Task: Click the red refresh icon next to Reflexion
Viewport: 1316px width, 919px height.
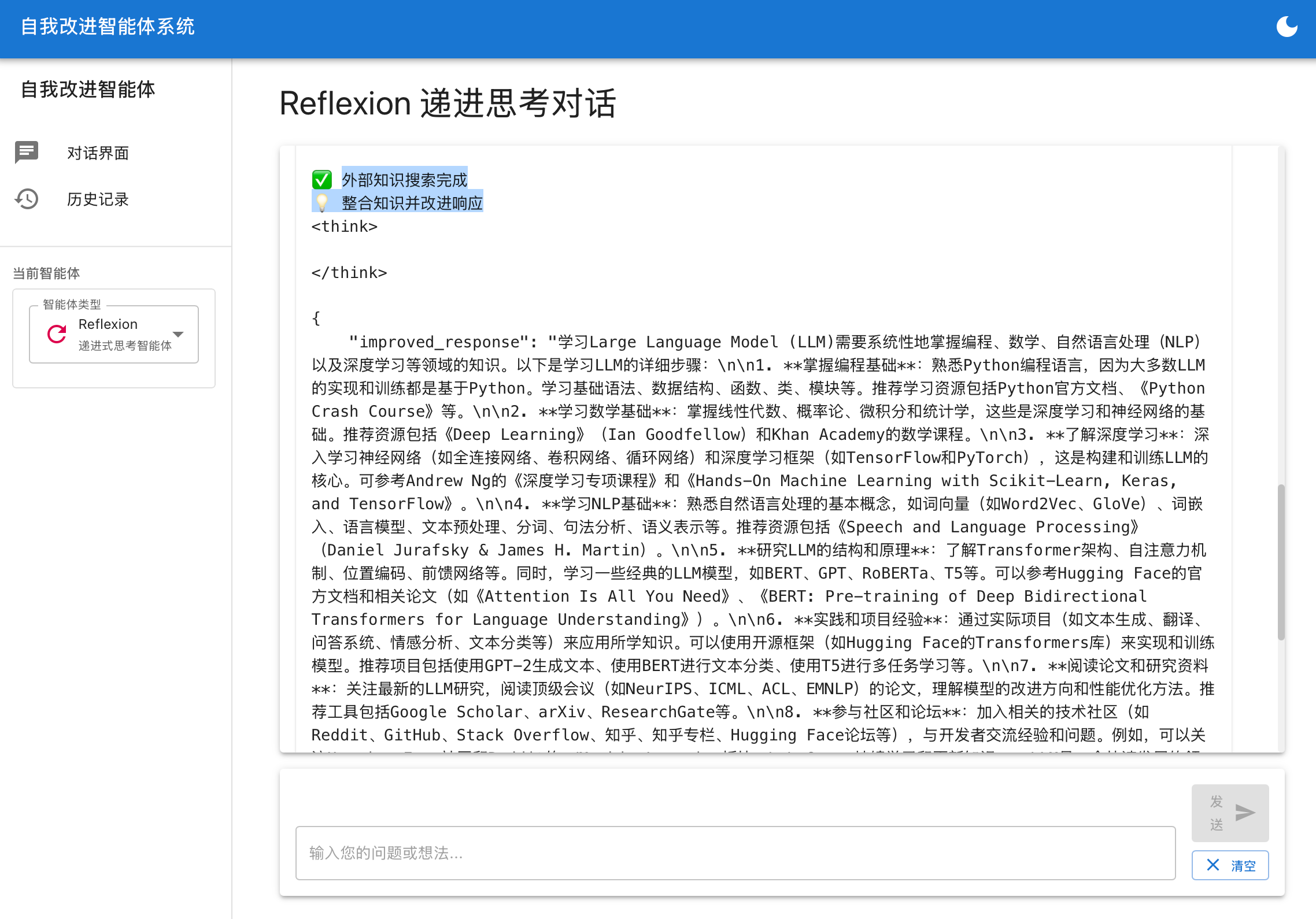Action: (56, 333)
